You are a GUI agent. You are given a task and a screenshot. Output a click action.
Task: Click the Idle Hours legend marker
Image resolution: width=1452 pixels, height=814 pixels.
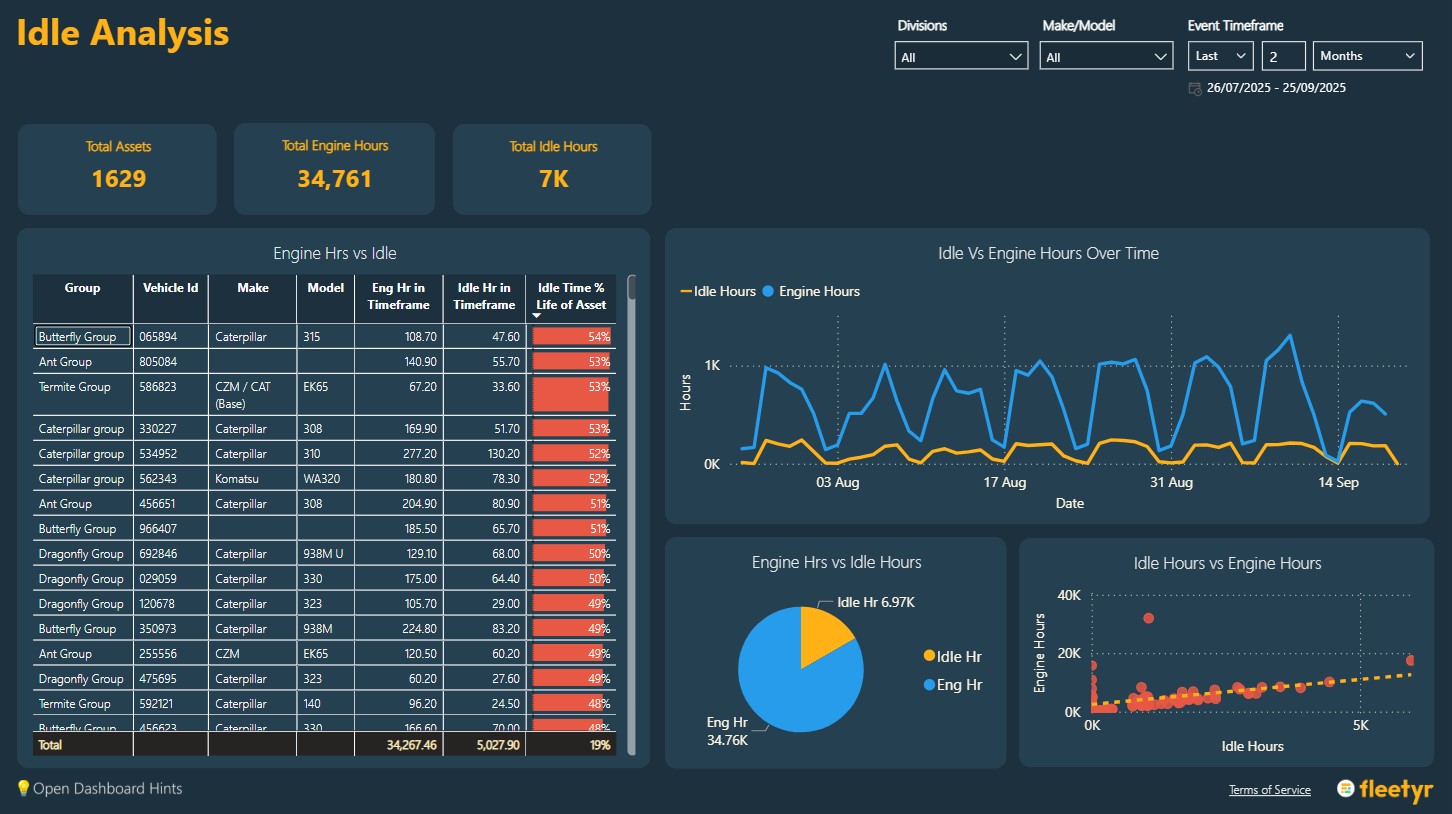pyautogui.click(x=686, y=292)
